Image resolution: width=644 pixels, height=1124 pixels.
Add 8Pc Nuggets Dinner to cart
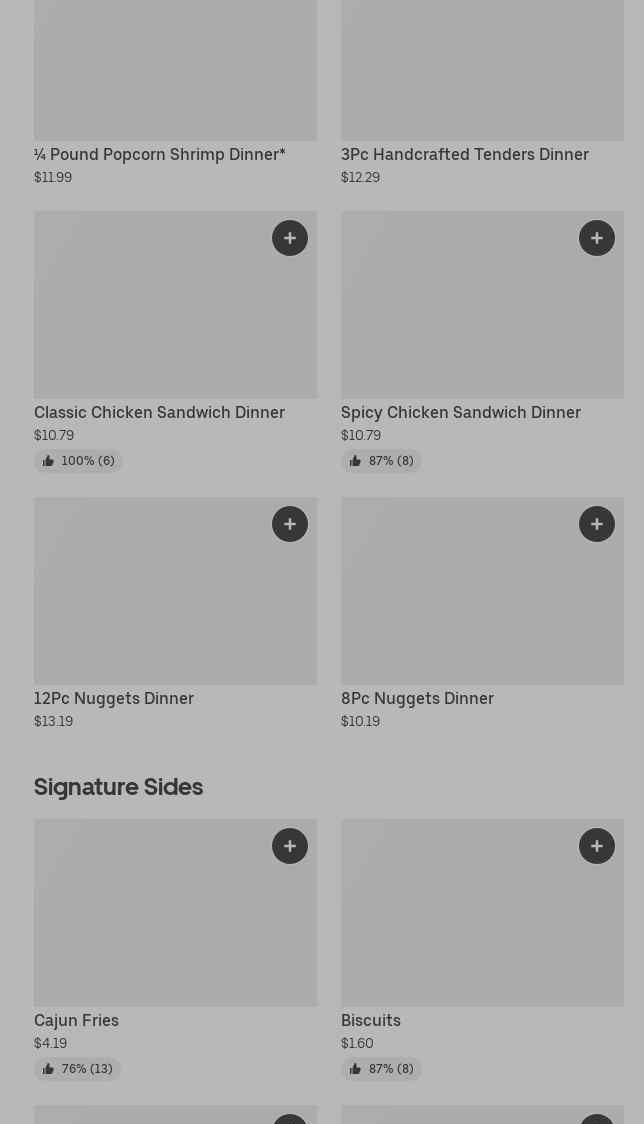[597, 524]
